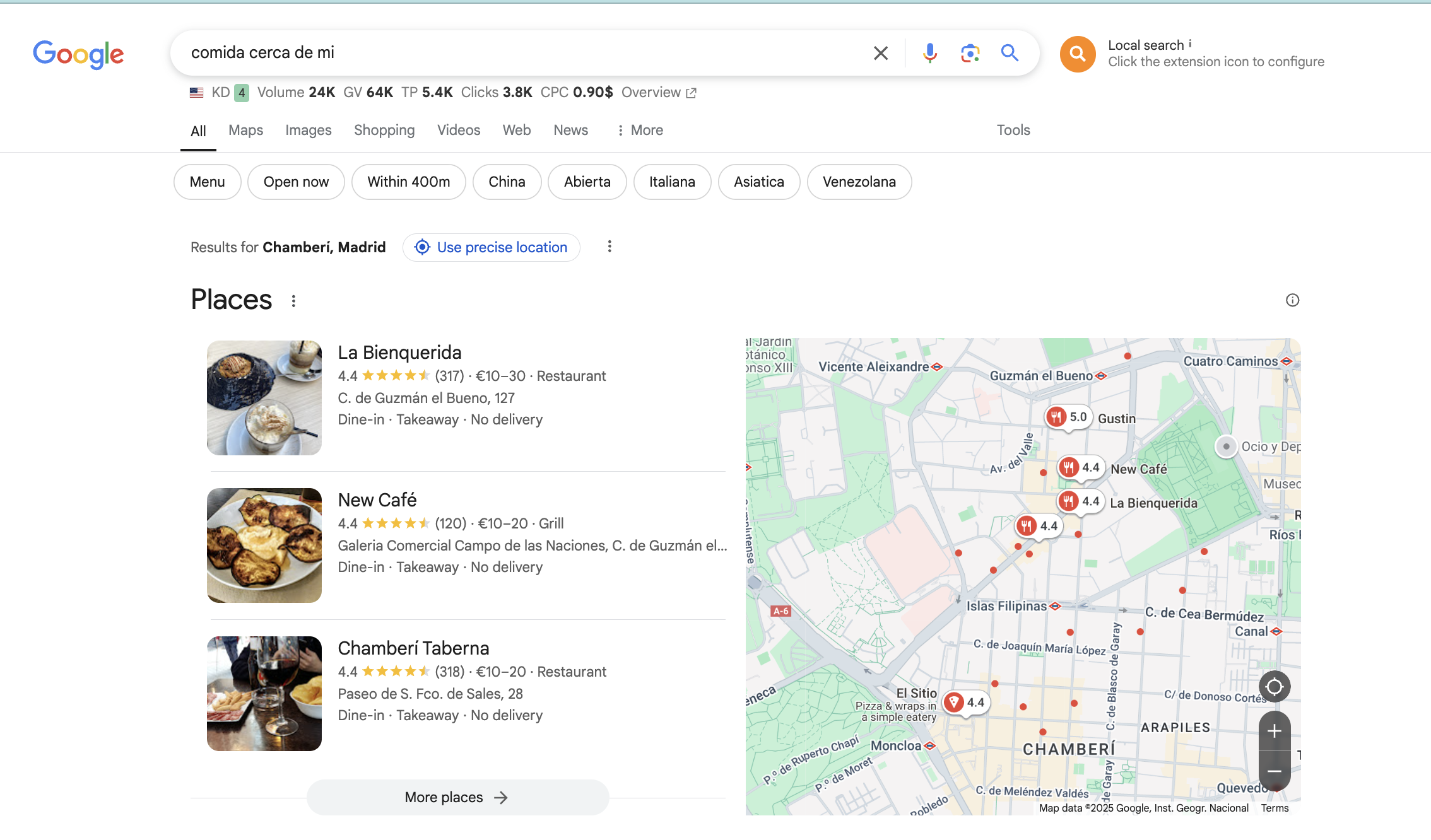
Task: Click the Guzmán el Bueno metro icon
Action: [1101, 376]
